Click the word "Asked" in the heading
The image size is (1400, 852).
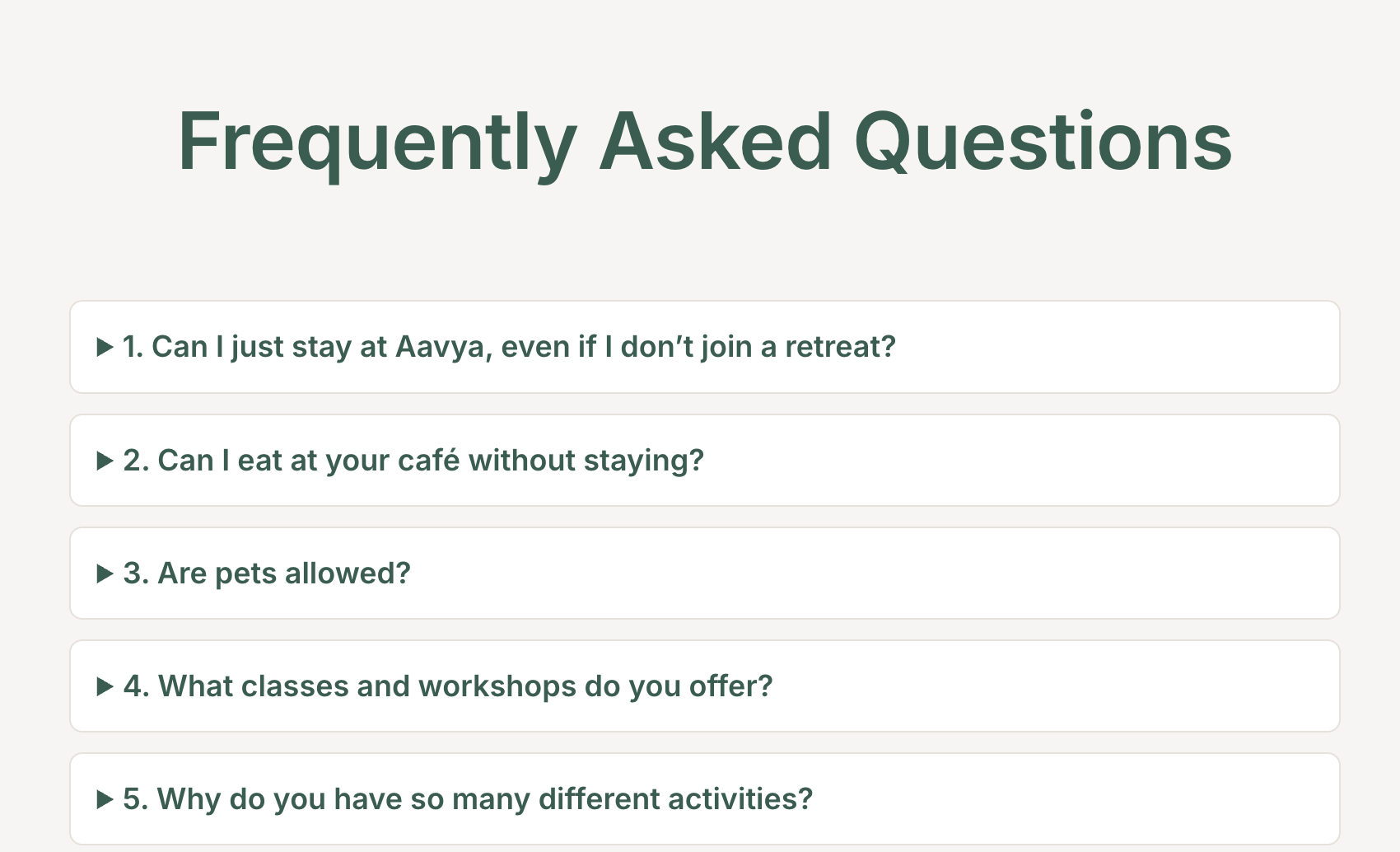pyautogui.click(x=715, y=142)
